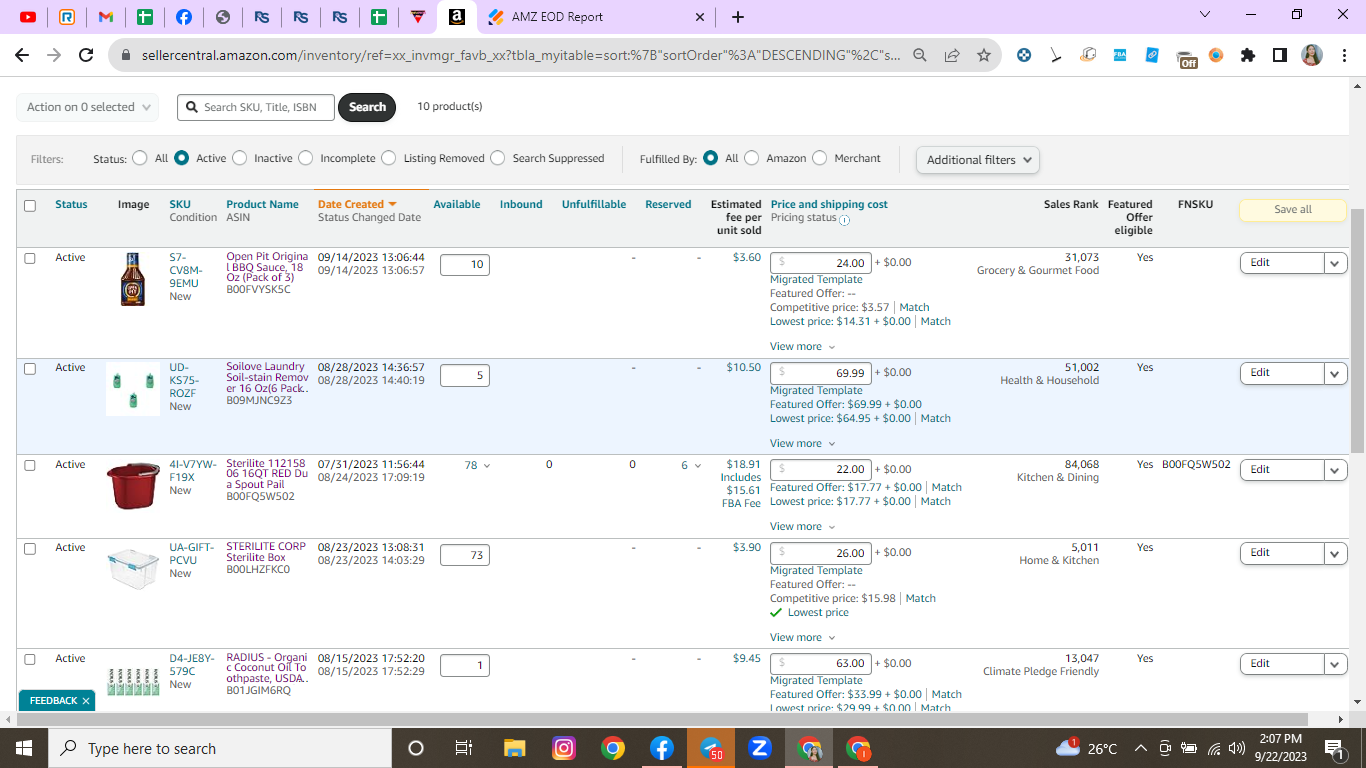This screenshot has height=768, width=1366.
Task: Open the Windows Start menu
Action: pyautogui.click(x=24, y=748)
